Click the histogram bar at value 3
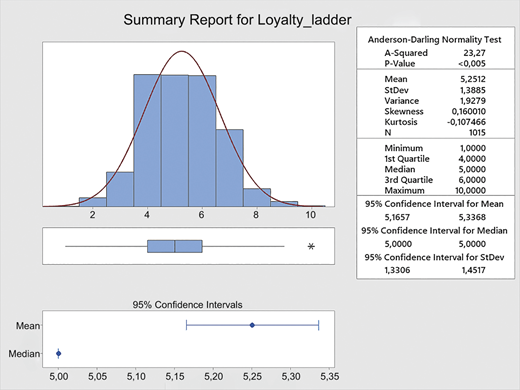The width and height of the screenshot is (520, 390). [x=120, y=189]
